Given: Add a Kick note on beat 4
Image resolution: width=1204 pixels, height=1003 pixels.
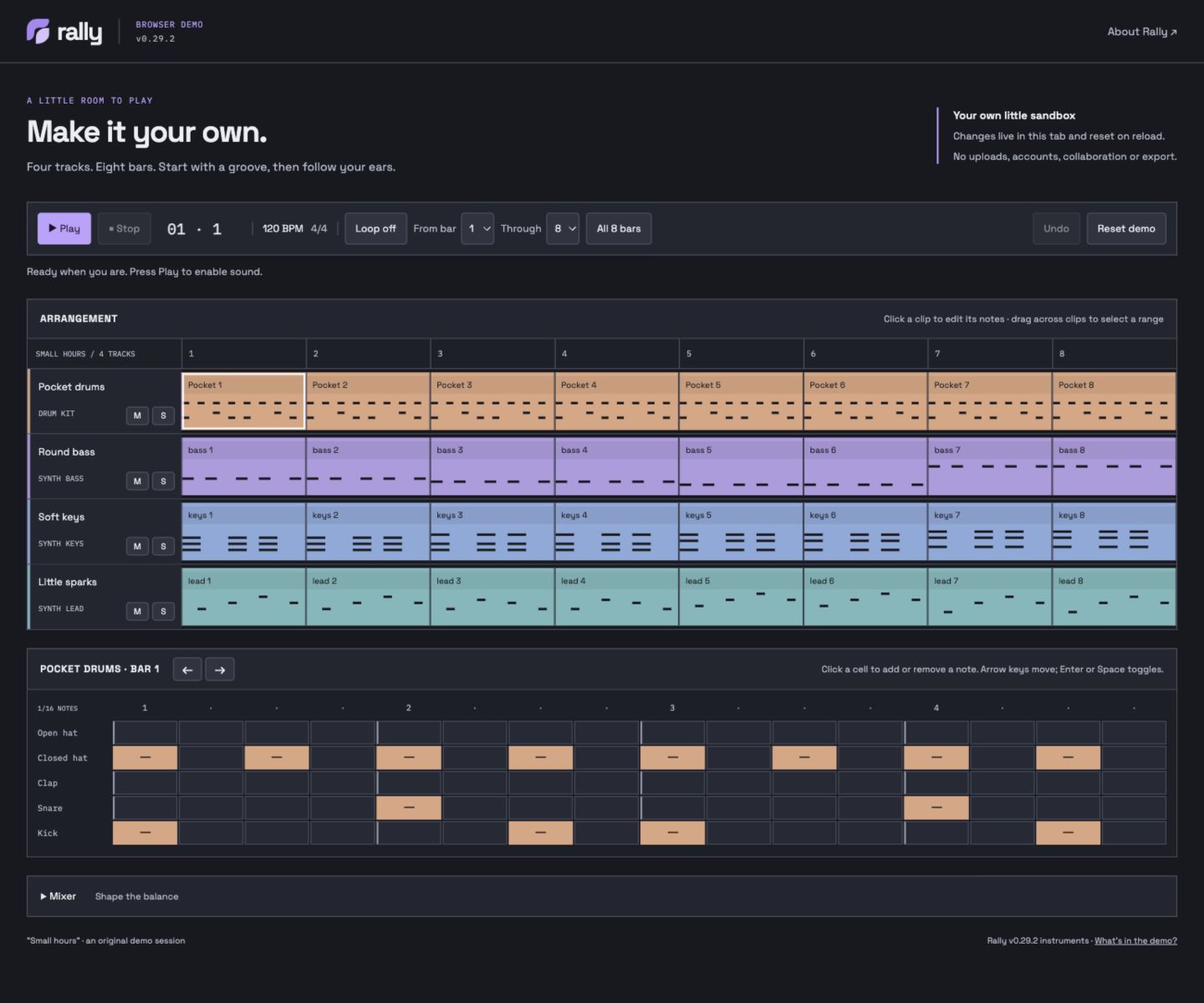Looking at the screenshot, I should 936,833.
